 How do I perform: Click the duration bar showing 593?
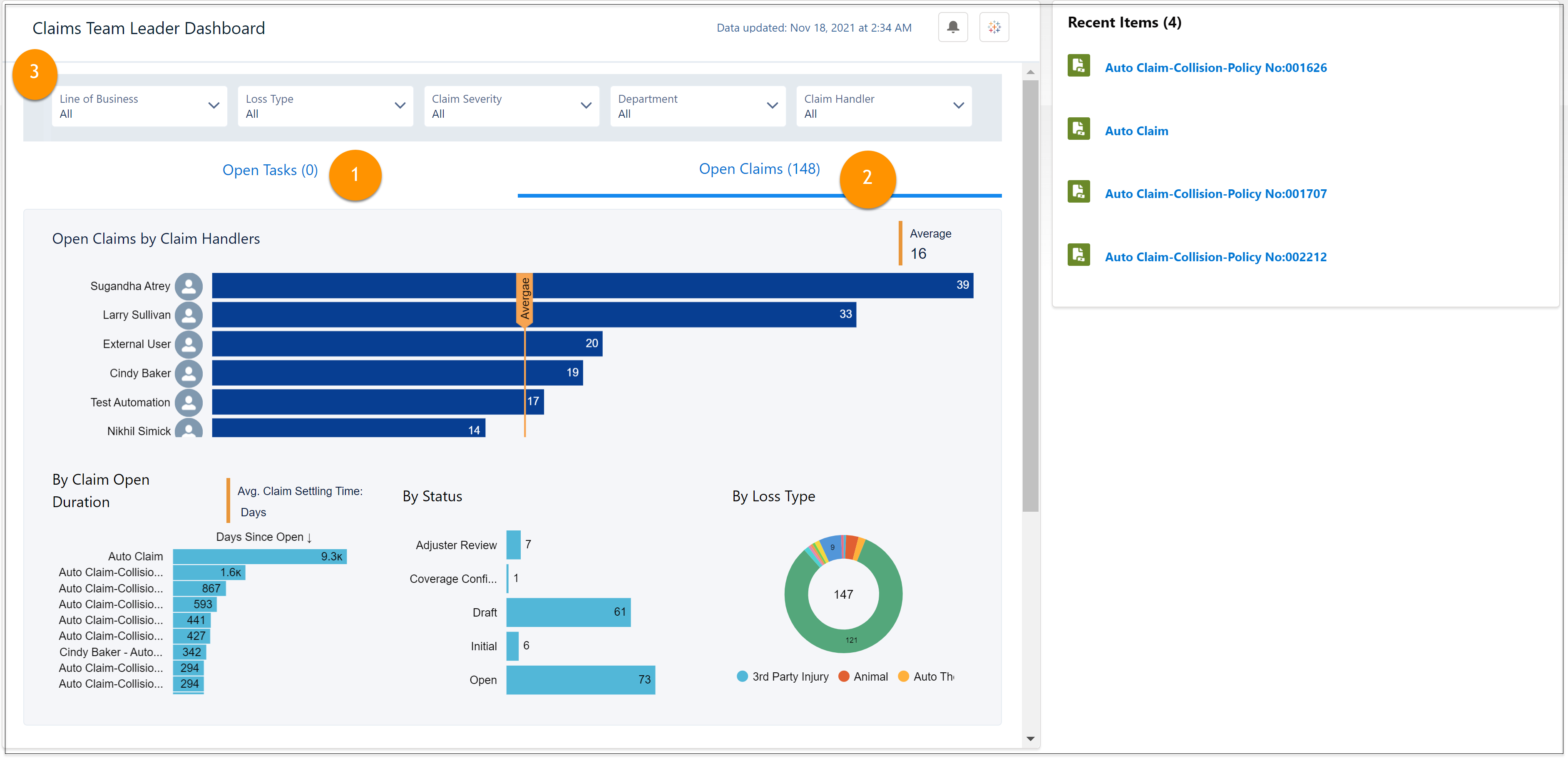(195, 604)
